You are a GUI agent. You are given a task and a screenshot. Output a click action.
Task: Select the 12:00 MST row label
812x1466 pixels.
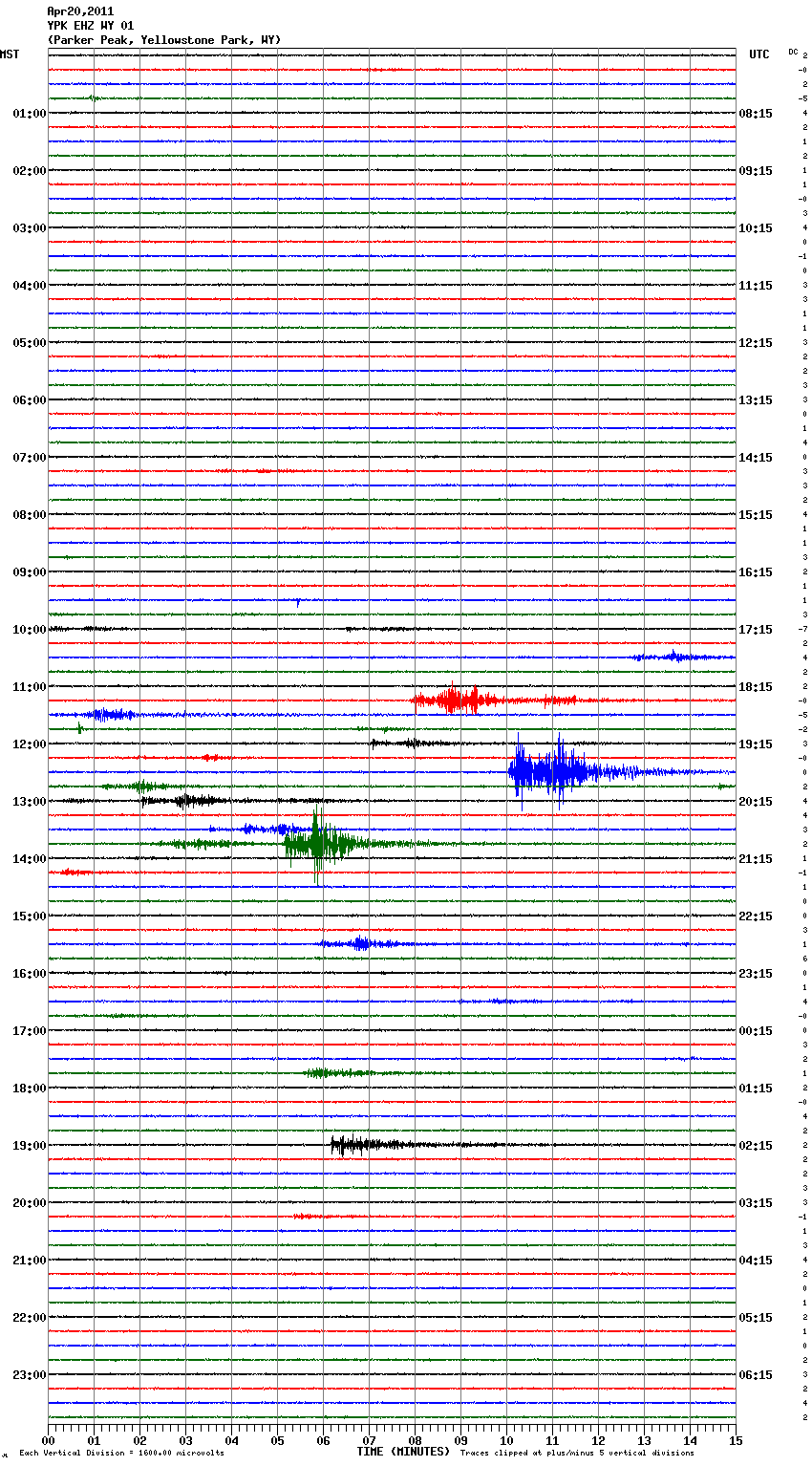pyautogui.click(x=30, y=744)
